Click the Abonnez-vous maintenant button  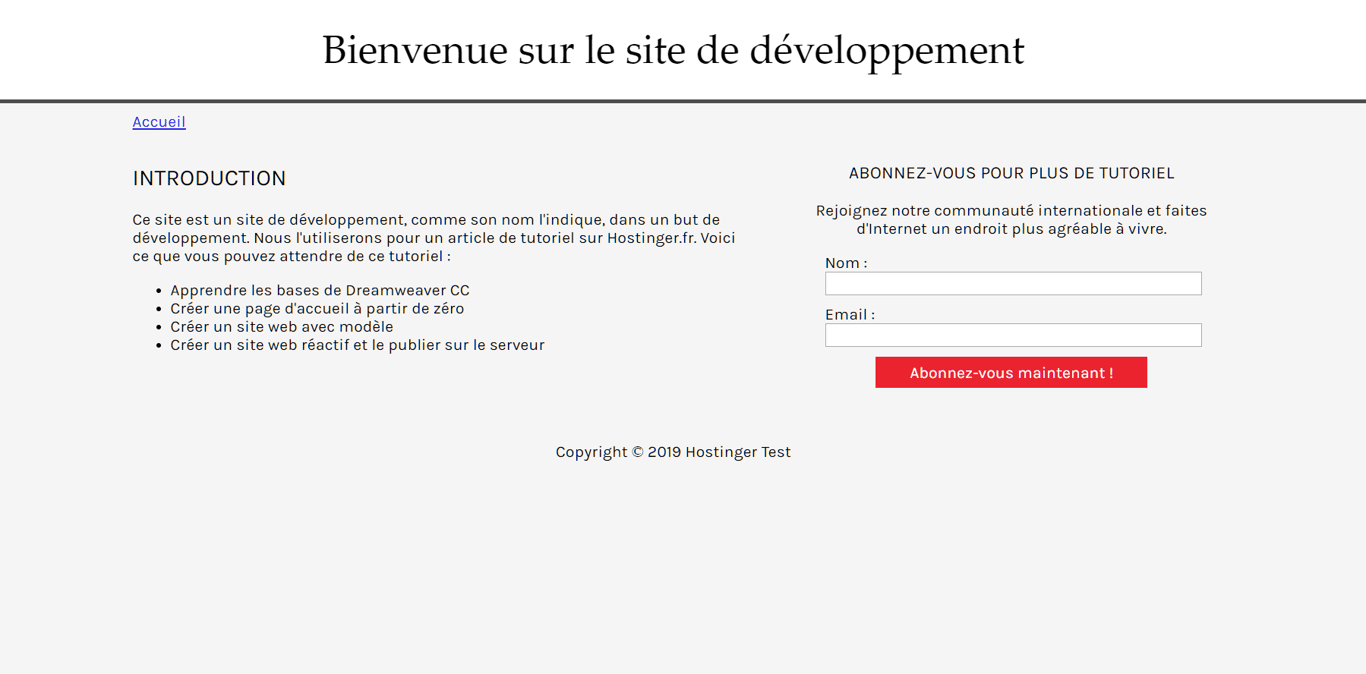(1010, 372)
